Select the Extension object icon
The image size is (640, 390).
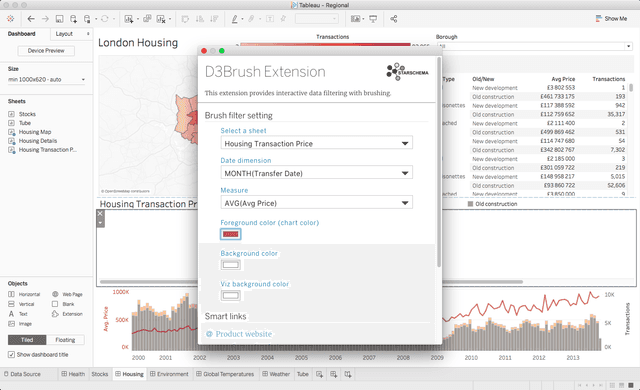[55, 314]
